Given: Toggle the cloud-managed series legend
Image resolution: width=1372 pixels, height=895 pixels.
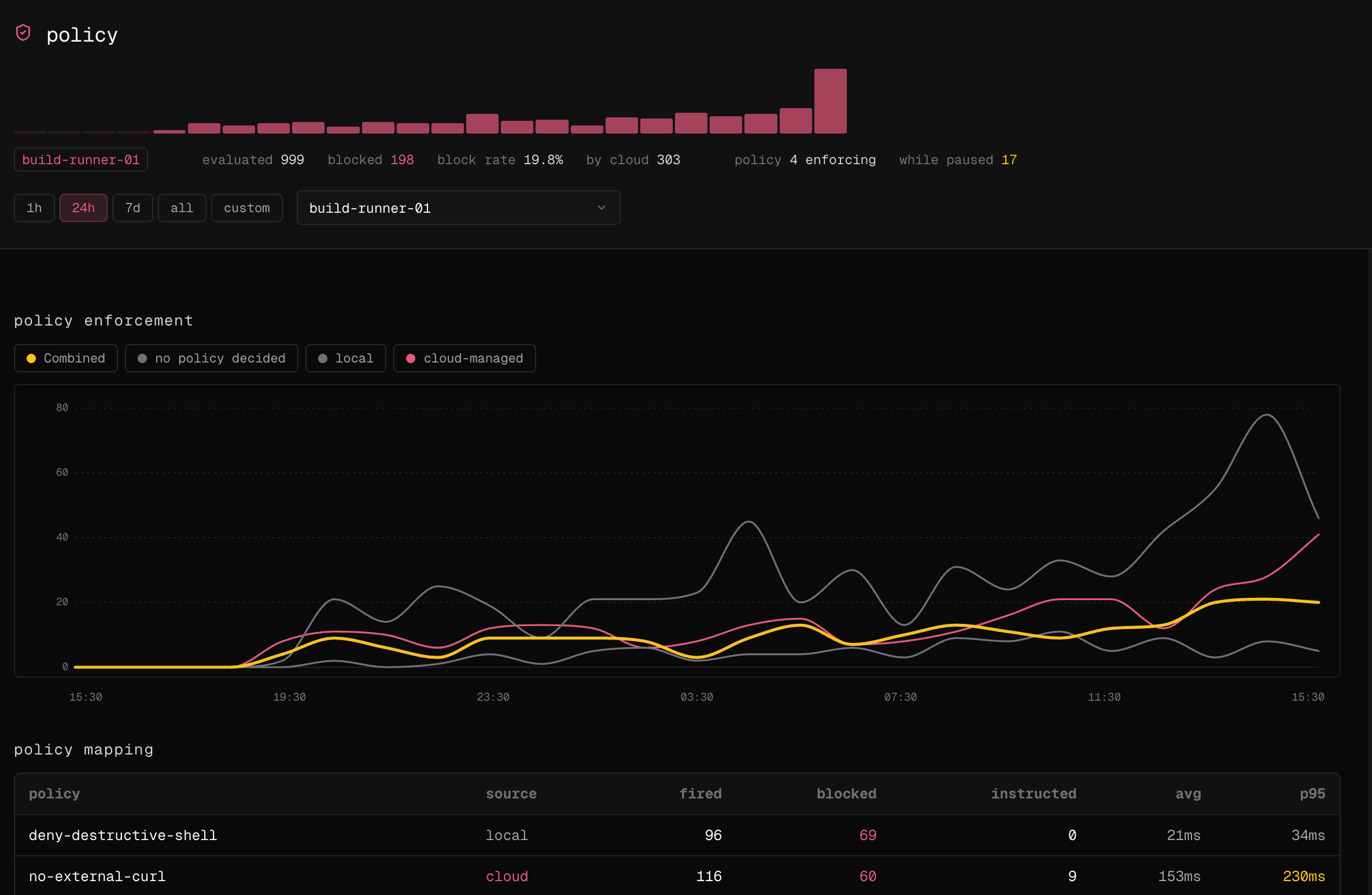Looking at the screenshot, I should (x=464, y=358).
